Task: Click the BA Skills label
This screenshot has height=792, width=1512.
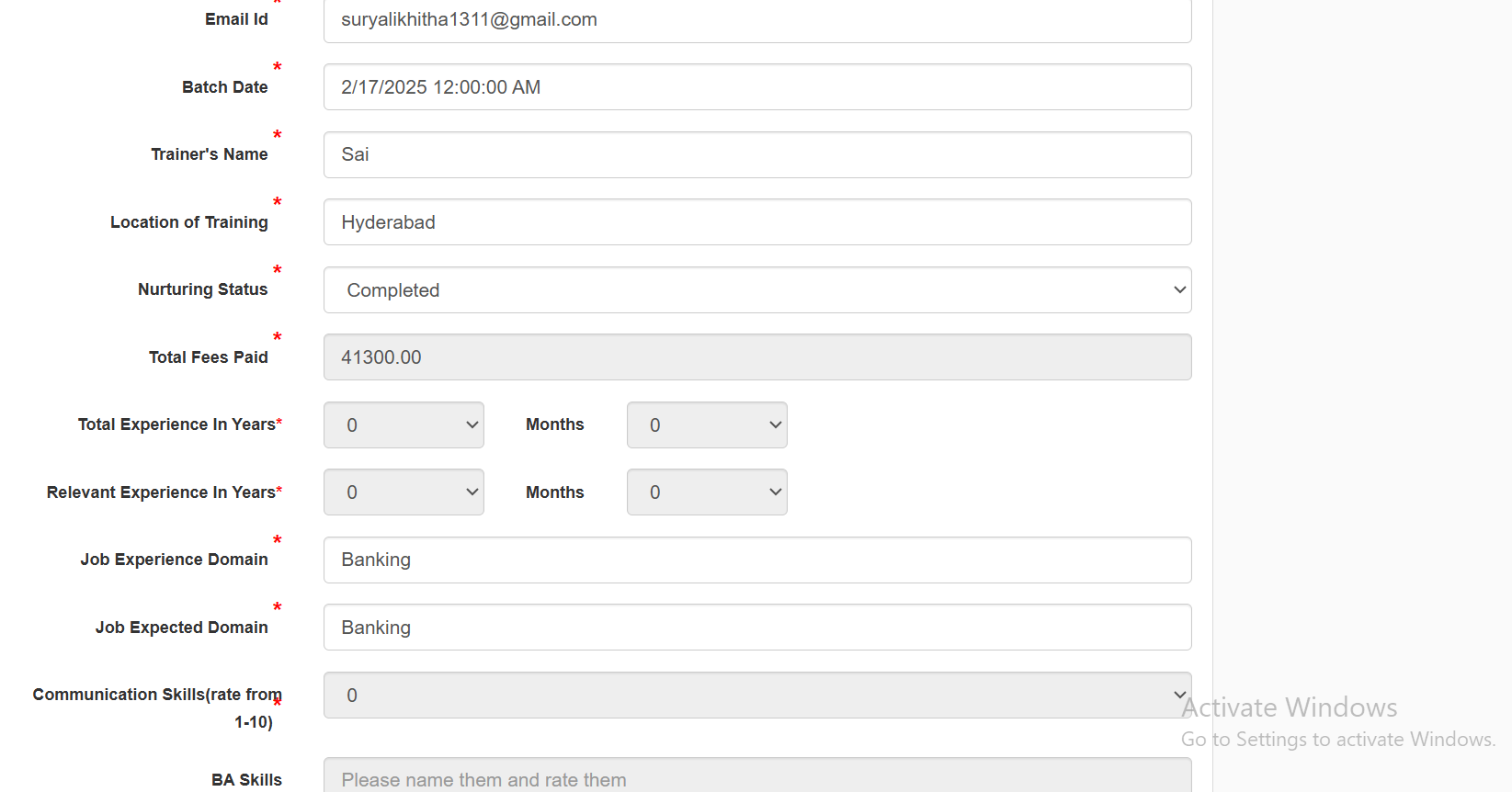Action: click(x=246, y=780)
